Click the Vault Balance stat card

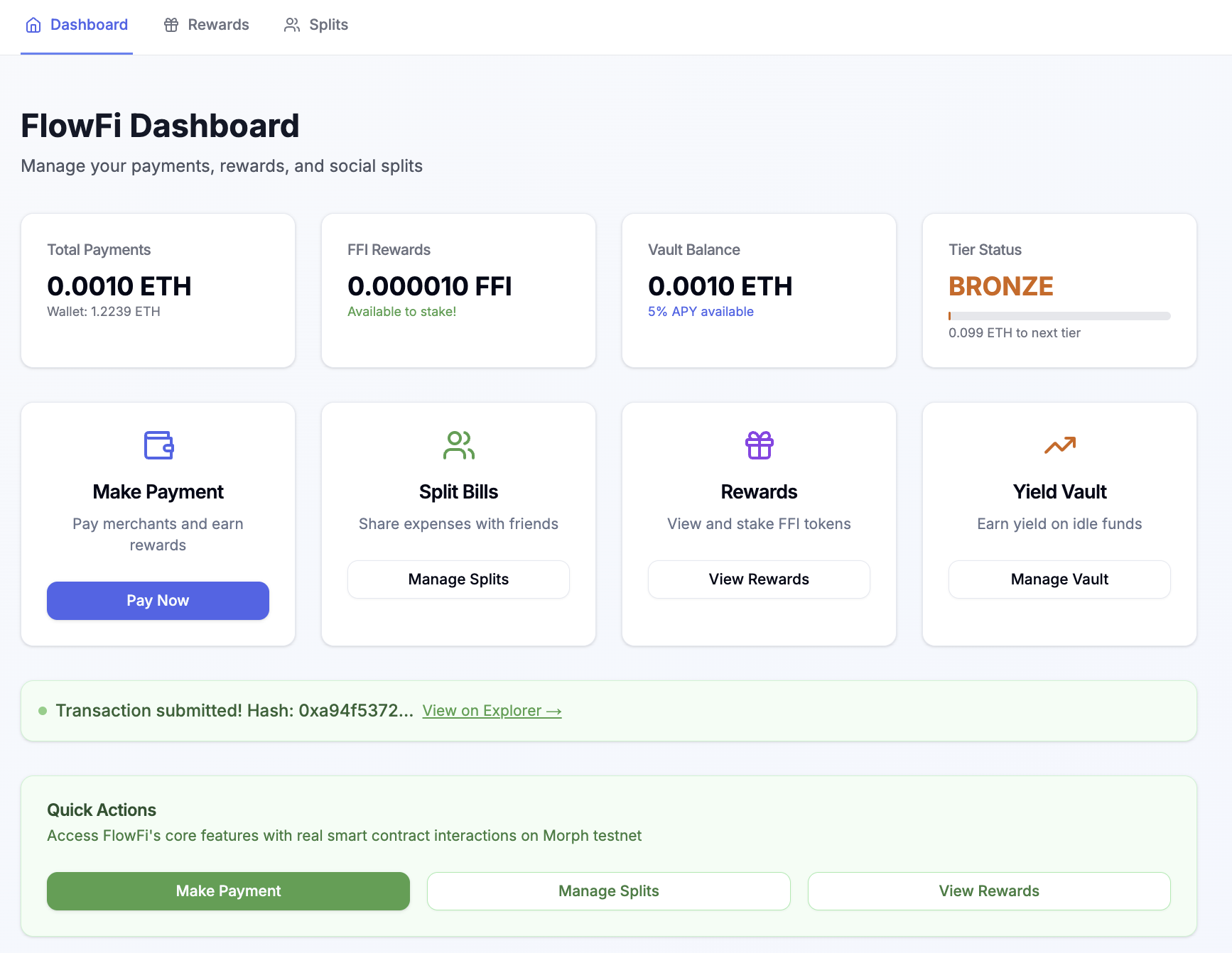tap(759, 290)
